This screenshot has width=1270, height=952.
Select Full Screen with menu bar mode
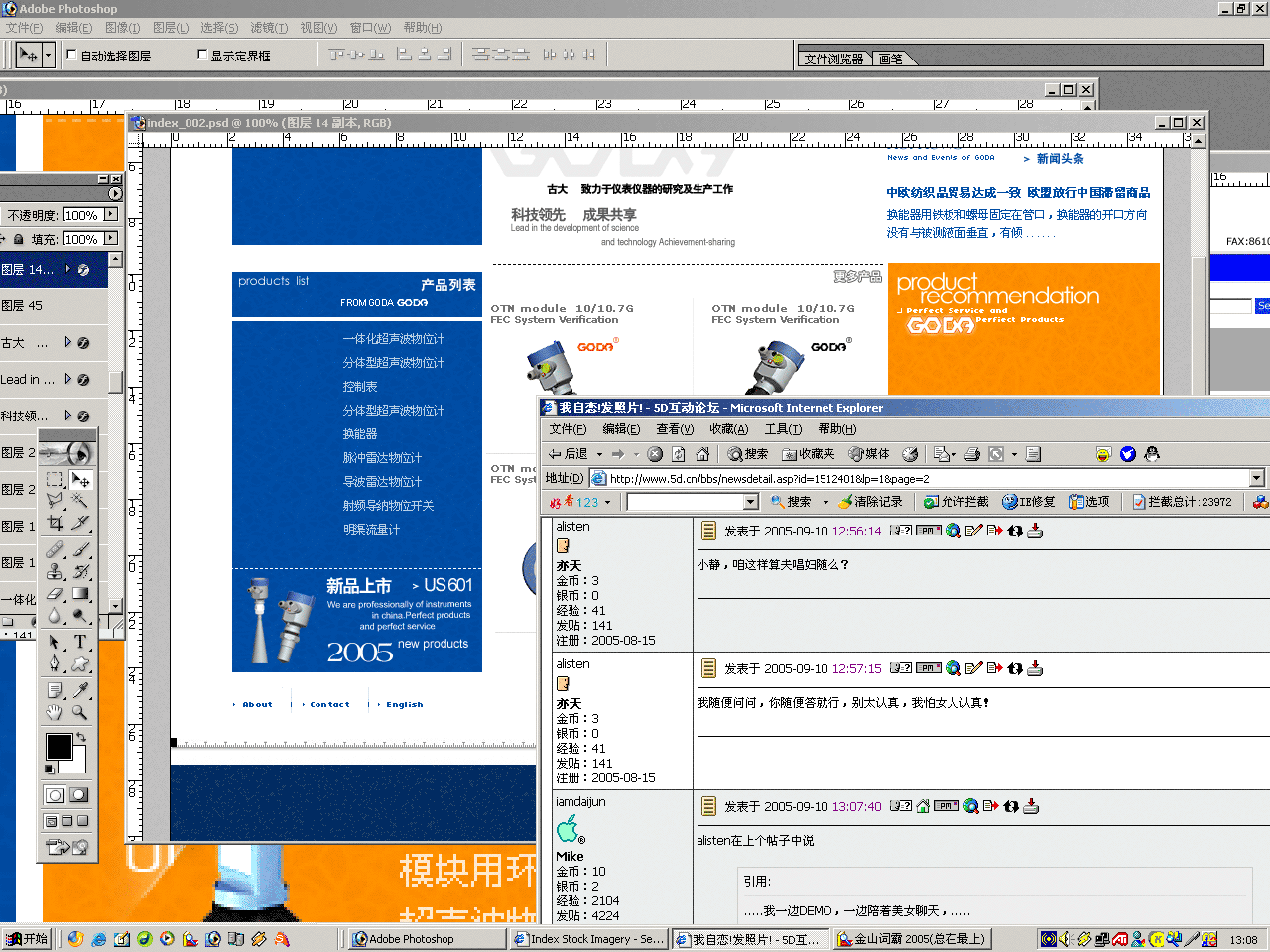[67, 821]
